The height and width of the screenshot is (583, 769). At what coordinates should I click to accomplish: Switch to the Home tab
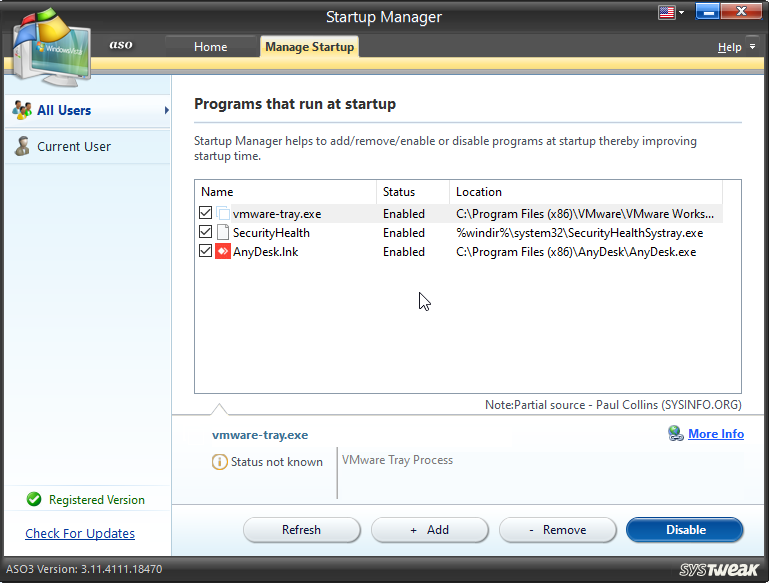[x=210, y=47]
